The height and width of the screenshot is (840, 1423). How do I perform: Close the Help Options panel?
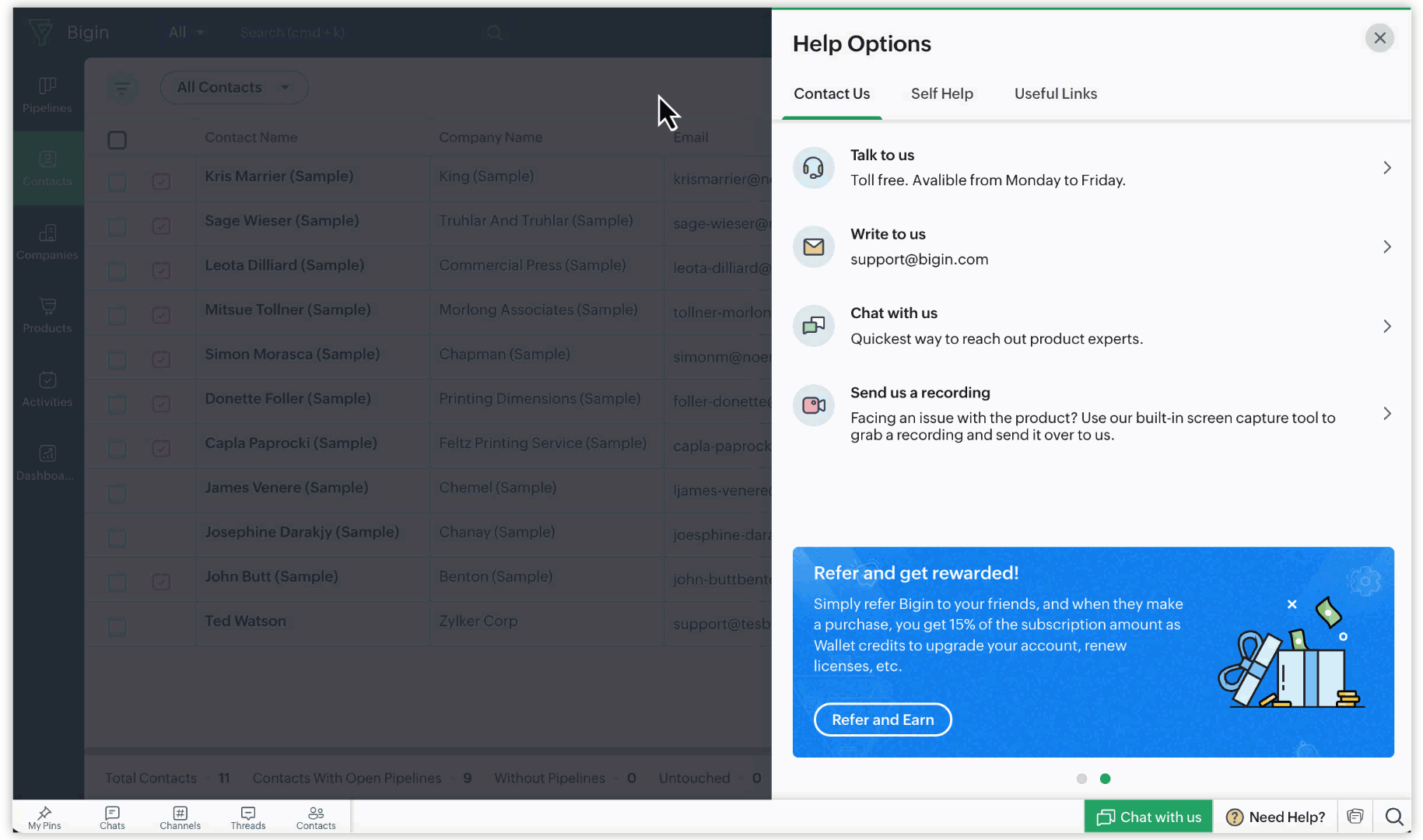point(1379,37)
